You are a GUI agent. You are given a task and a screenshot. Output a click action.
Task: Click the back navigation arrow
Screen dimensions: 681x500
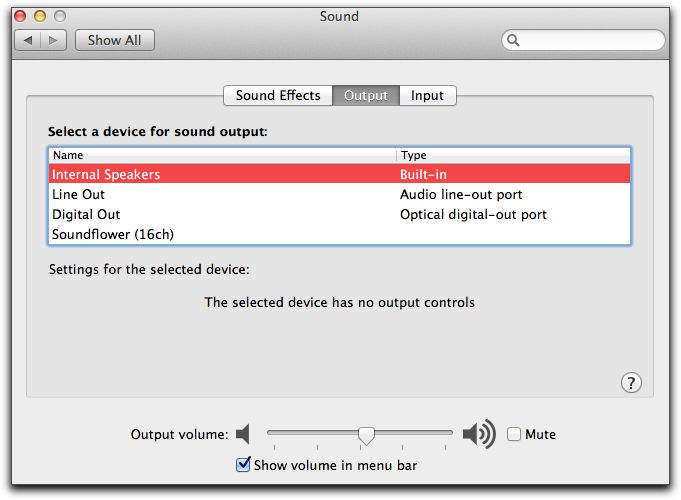click(28, 40)
